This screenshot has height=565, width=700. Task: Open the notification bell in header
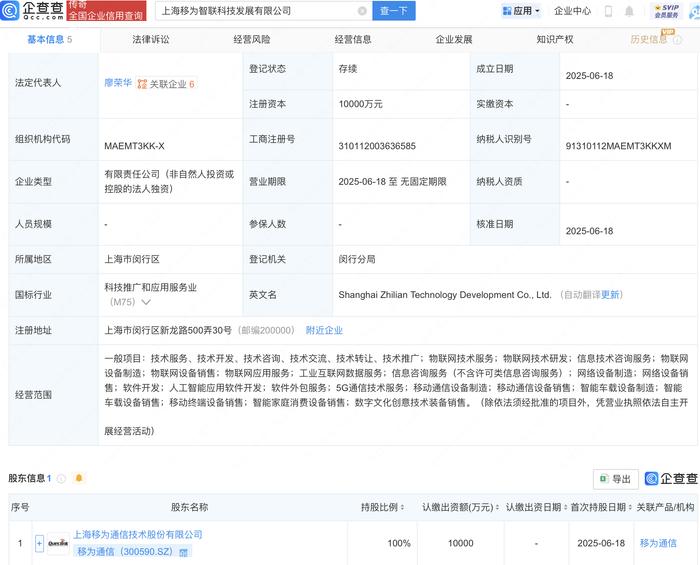pos(629,11)
